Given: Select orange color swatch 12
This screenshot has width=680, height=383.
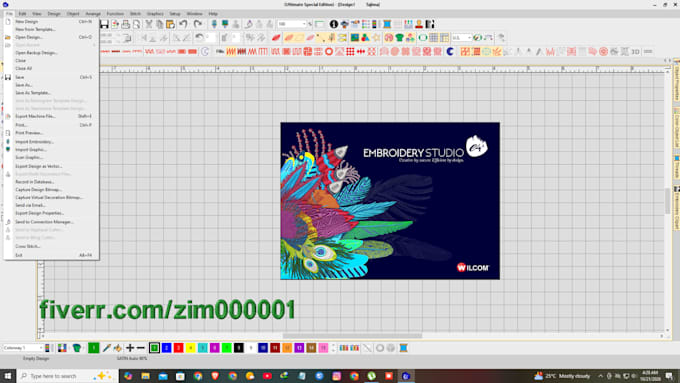Looking at the screenshot, I should coord(287,348).
